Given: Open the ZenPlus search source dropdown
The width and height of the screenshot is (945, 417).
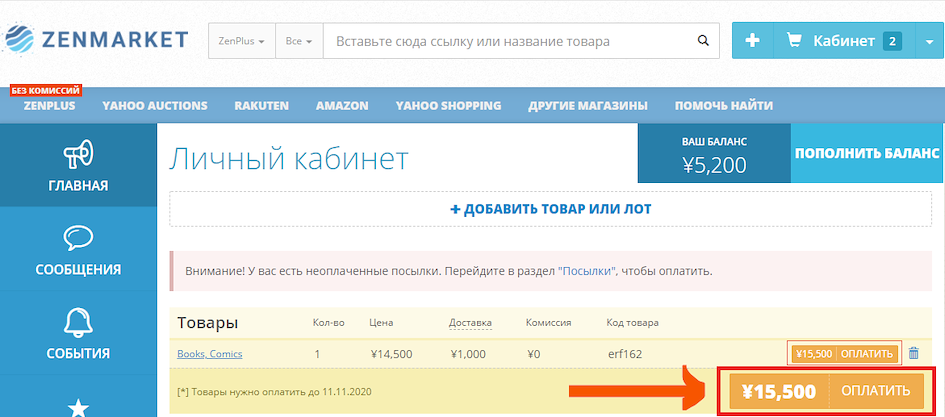Looking at the screenshot, I should (x=242, y=41).
